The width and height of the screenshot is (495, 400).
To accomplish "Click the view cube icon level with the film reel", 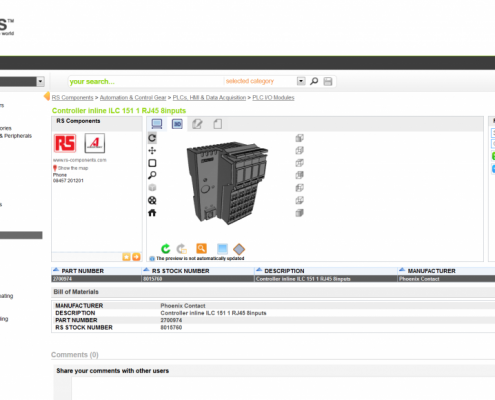I will click(x=299, y=200).
